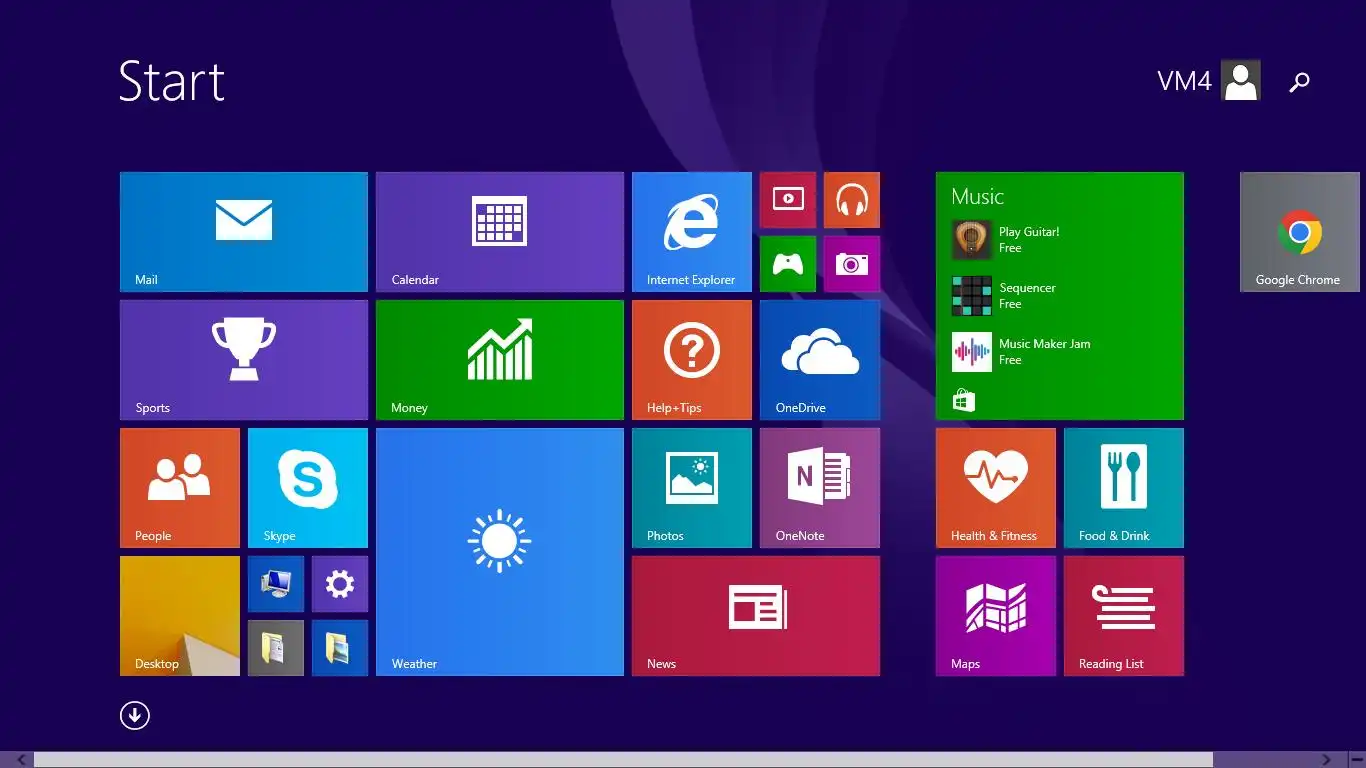This screenshot has height=768, width=1366.
Task: Launch the Money chart tile
Action: (x=500, y=360)
